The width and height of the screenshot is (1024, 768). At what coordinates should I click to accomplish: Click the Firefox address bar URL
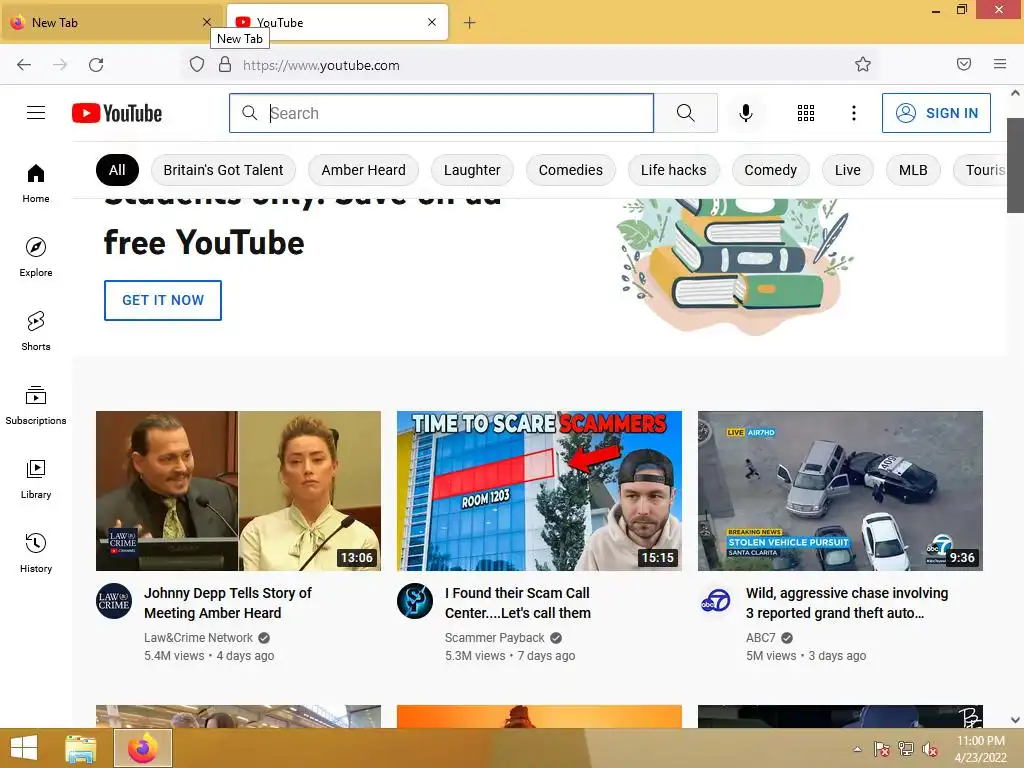click(321, 65)
